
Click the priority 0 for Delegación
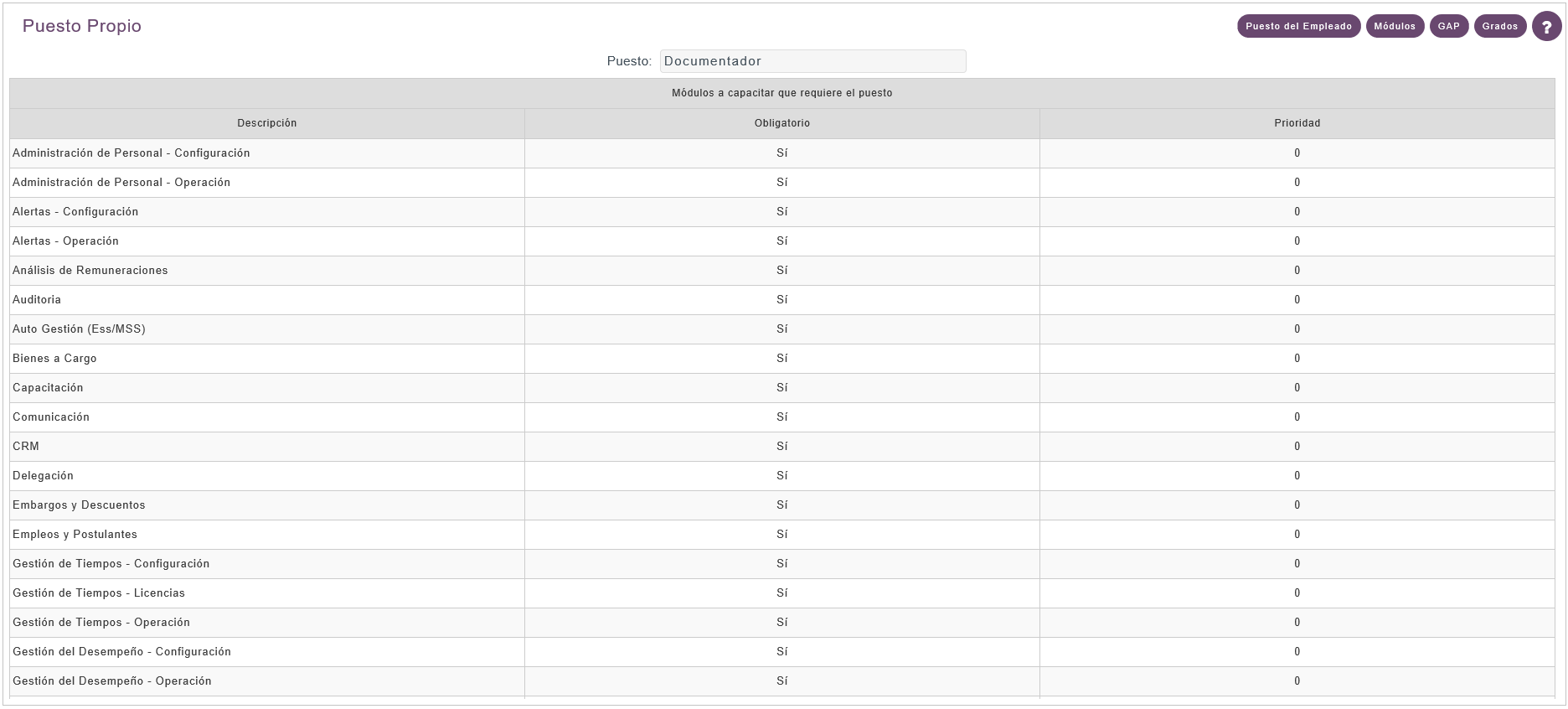click(1297, 476)
